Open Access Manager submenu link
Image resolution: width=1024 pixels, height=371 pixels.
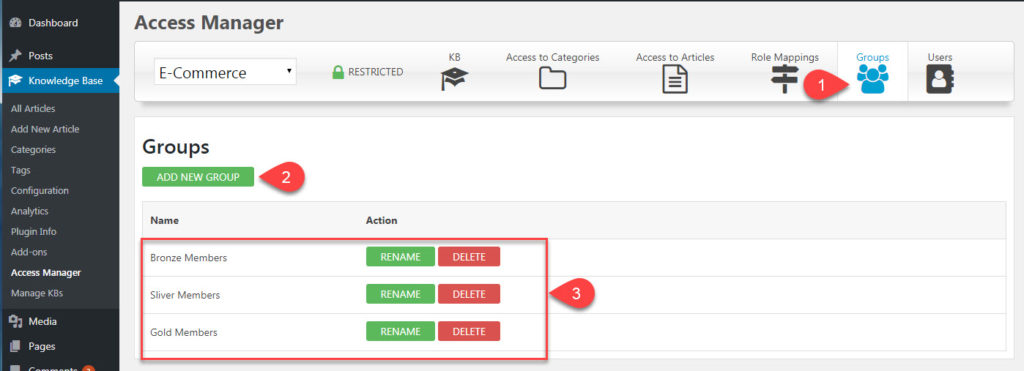[x=46, y=272]
